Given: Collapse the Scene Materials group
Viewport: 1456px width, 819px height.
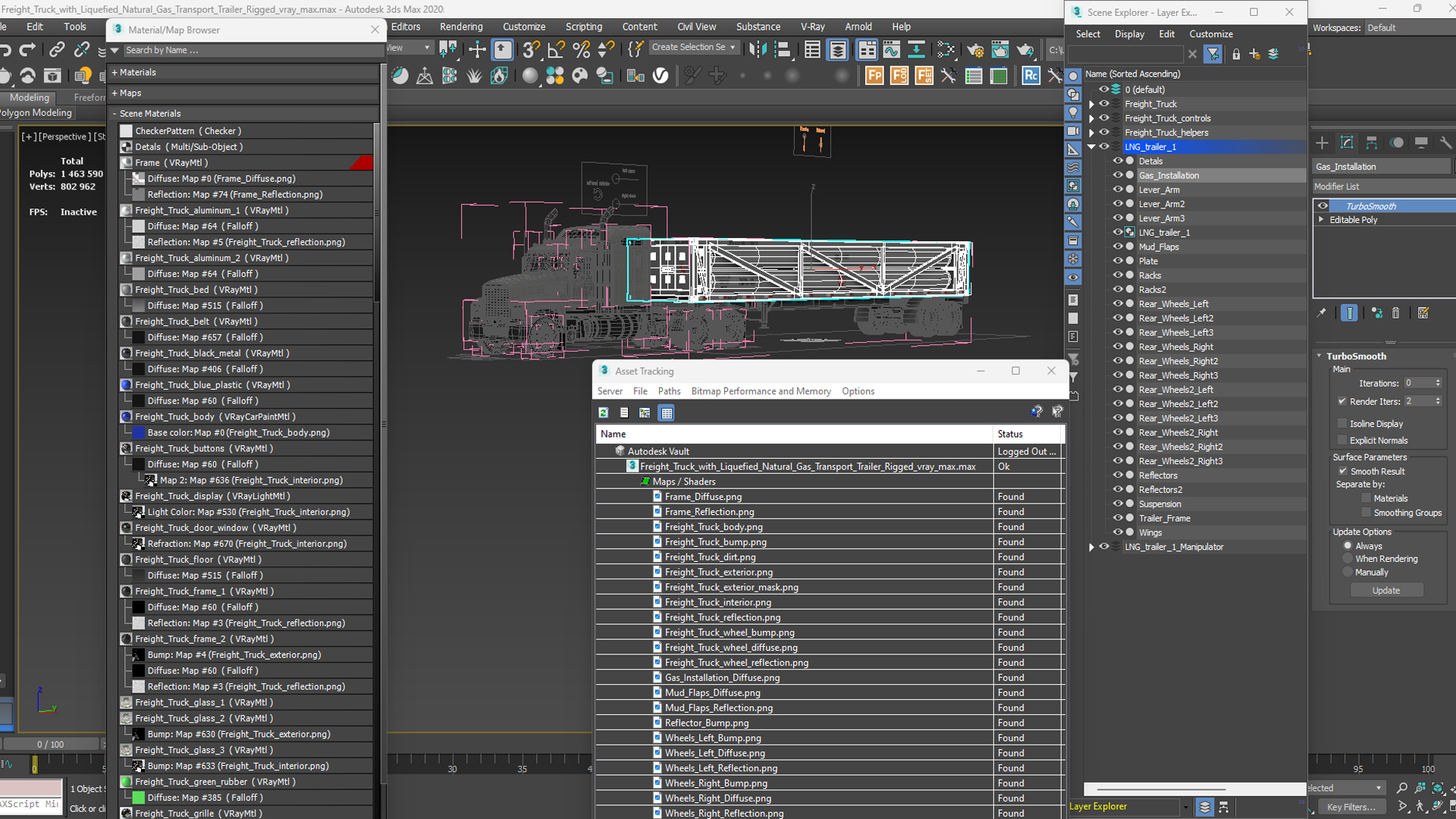Looking at the screenshot, I should 114,114.
